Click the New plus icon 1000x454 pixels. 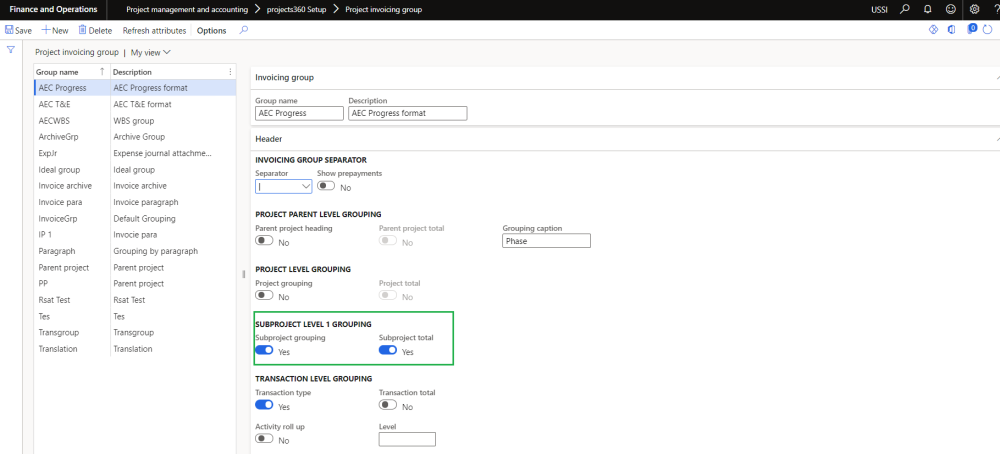click(x=46, y=30)
